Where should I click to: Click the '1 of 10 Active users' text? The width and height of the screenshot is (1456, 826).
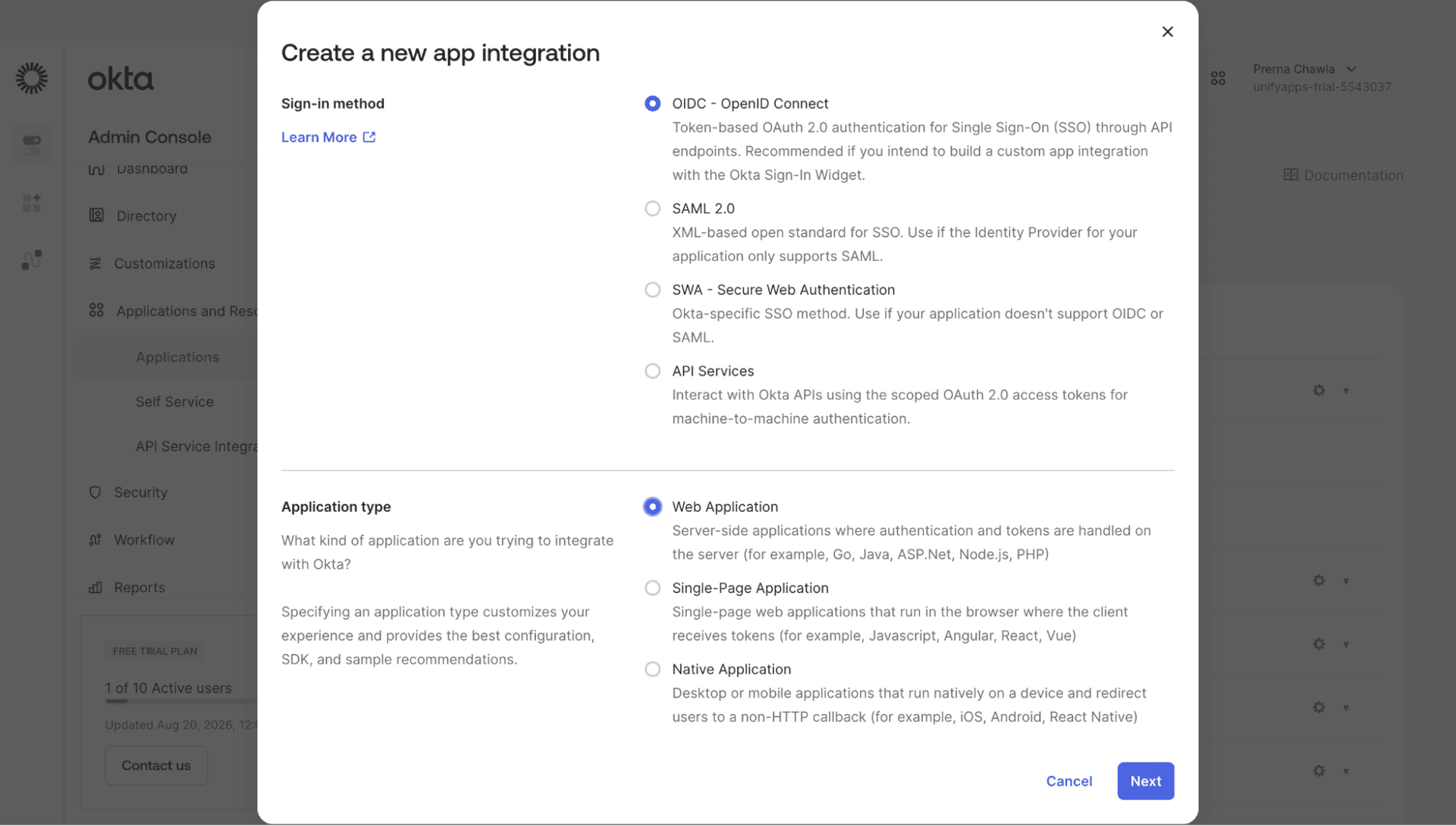click(x=168, y=688)
